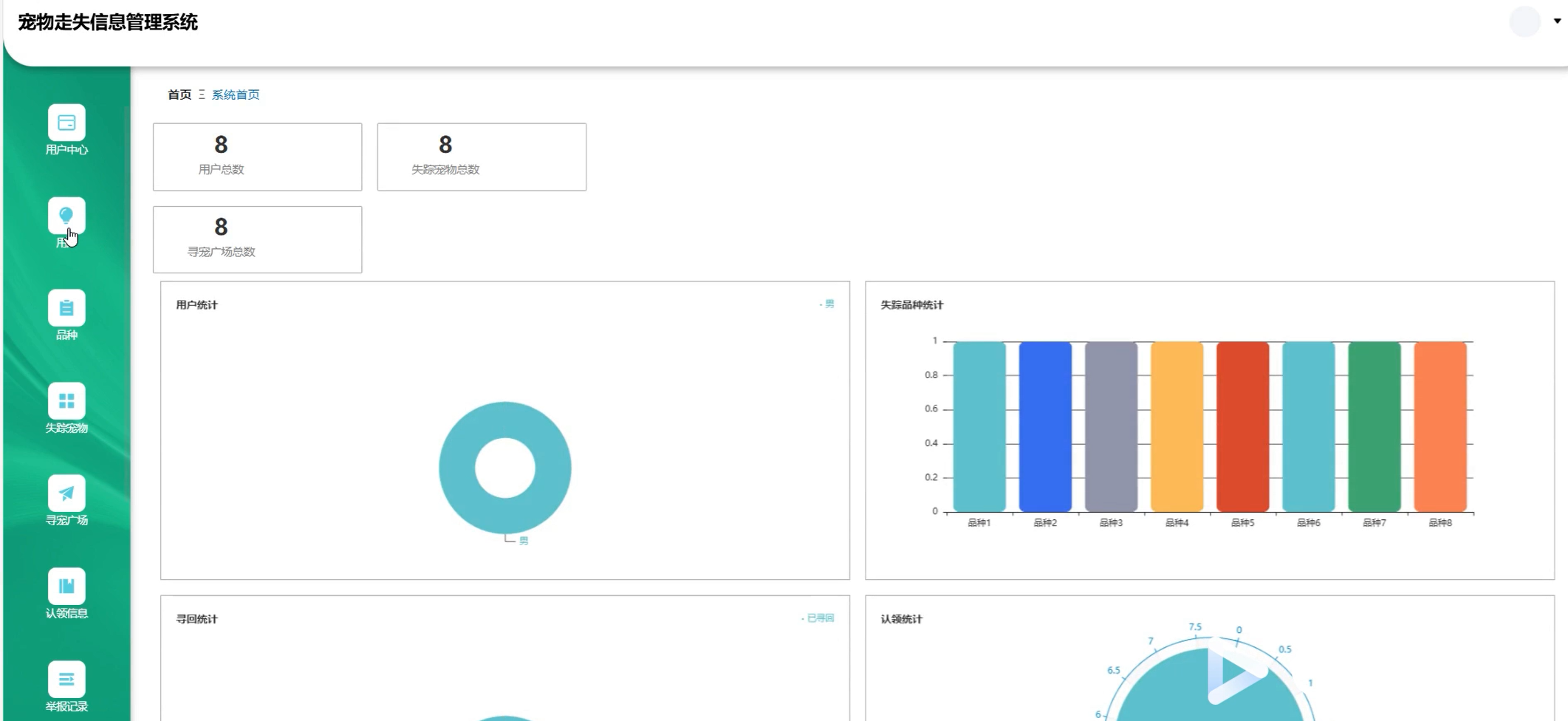Select the 失踪宠物总数 statistic card
Image resolution: width=1568 pixels, height=721 pixels.
coord(482,157)
